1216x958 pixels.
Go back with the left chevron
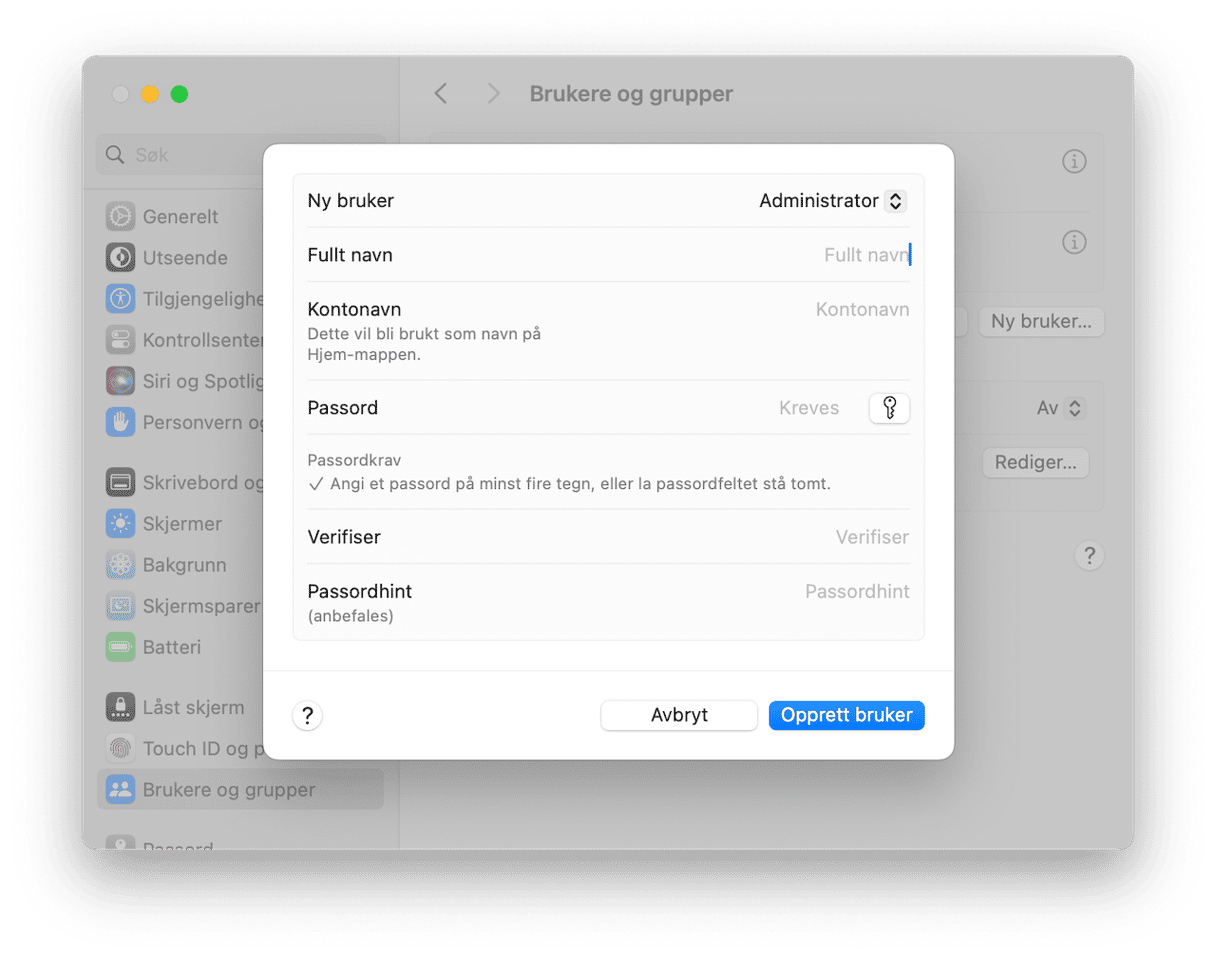click(441, 94)
